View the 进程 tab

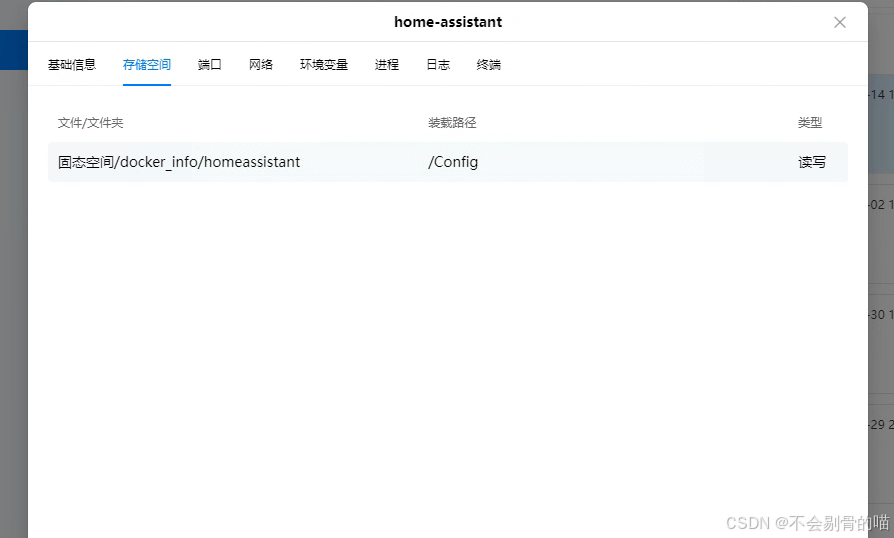tap(387, 65)
